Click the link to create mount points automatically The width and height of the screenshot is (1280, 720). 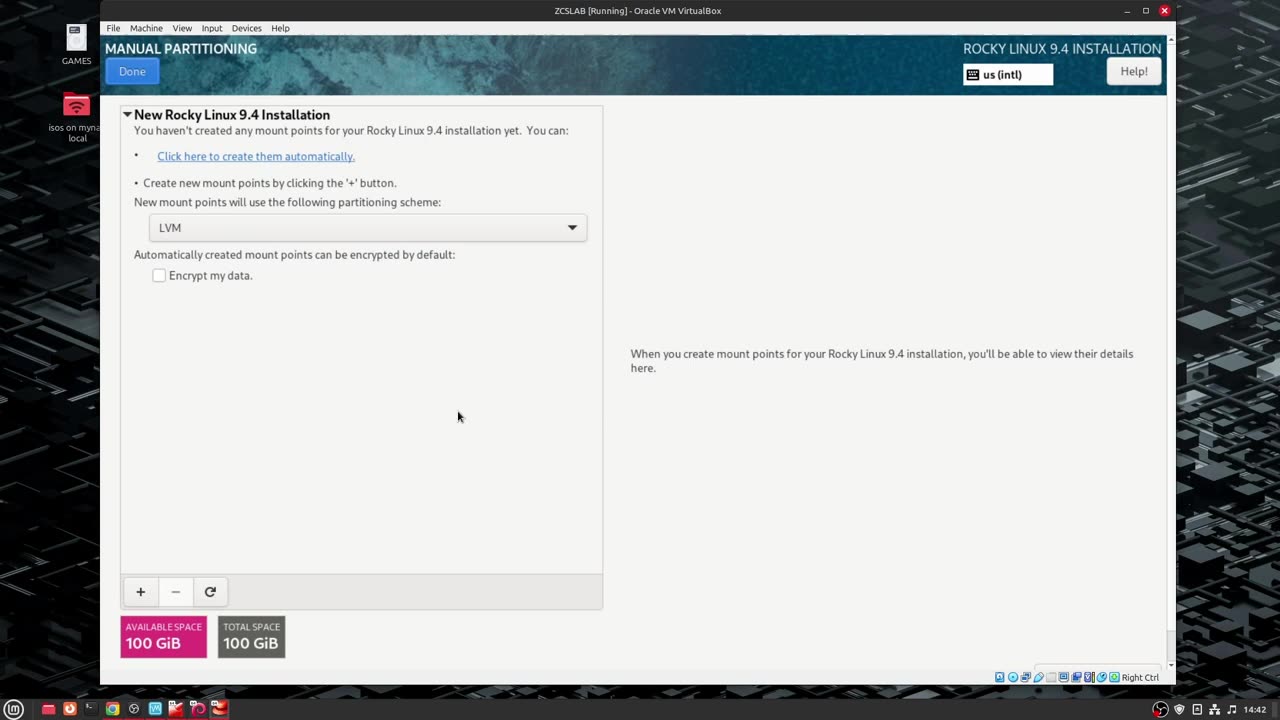pos(256,156)
